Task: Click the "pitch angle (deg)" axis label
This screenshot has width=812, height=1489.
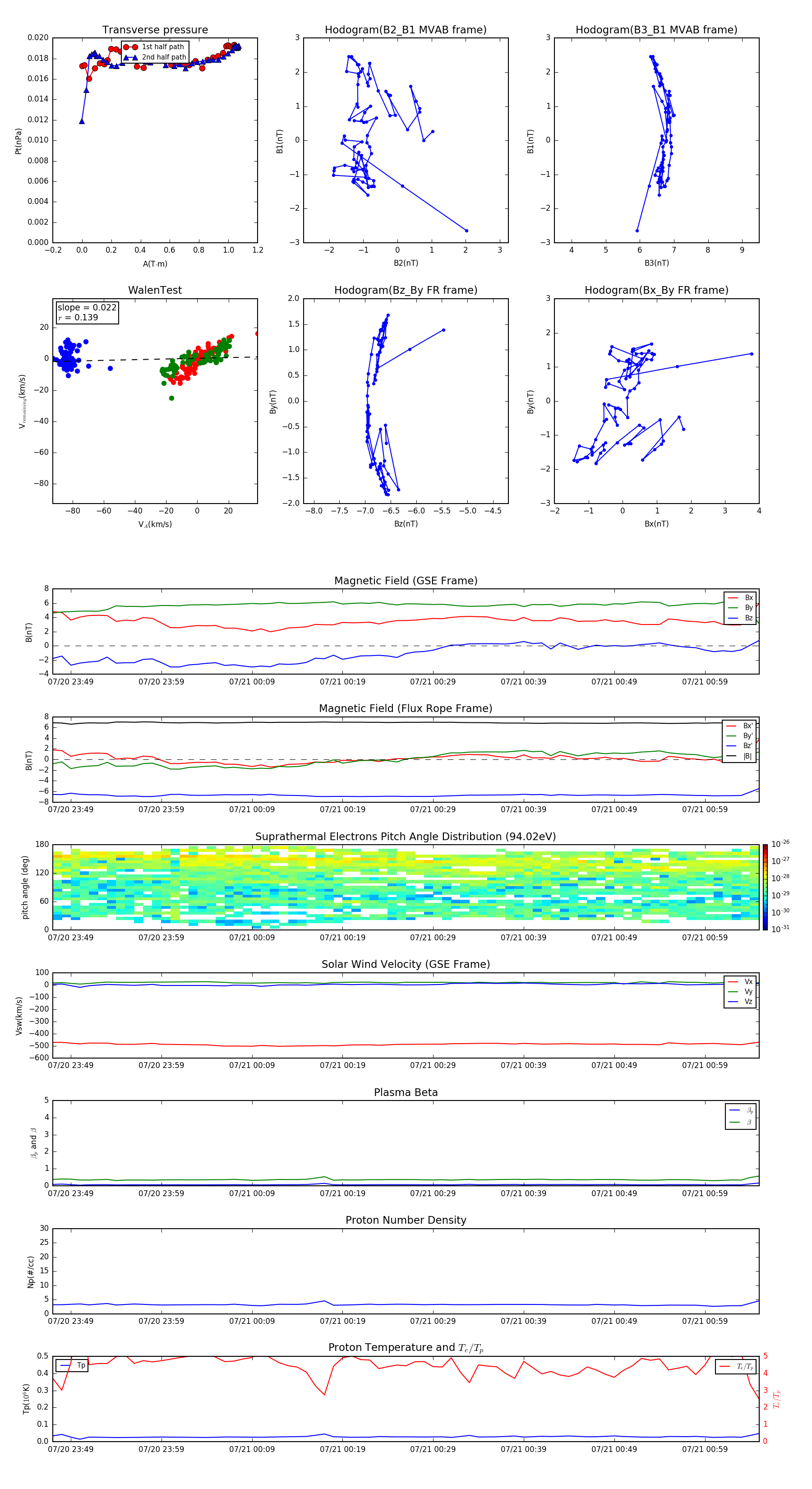Action: (x=25, y=887)
